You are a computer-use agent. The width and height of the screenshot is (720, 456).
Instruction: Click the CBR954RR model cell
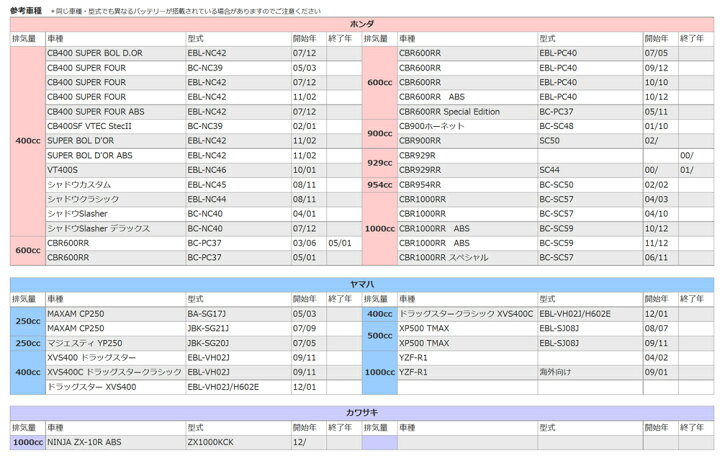coord(467,185)
